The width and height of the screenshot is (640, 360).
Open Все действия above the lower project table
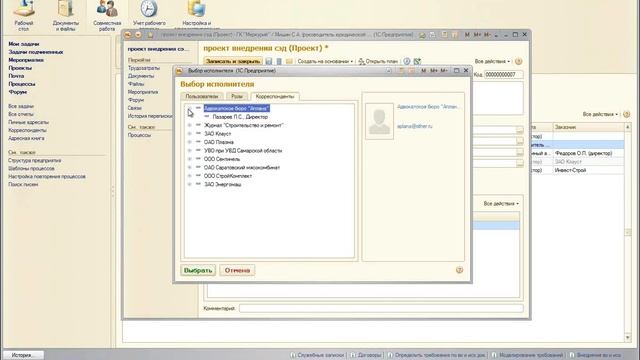coord(501,203)
